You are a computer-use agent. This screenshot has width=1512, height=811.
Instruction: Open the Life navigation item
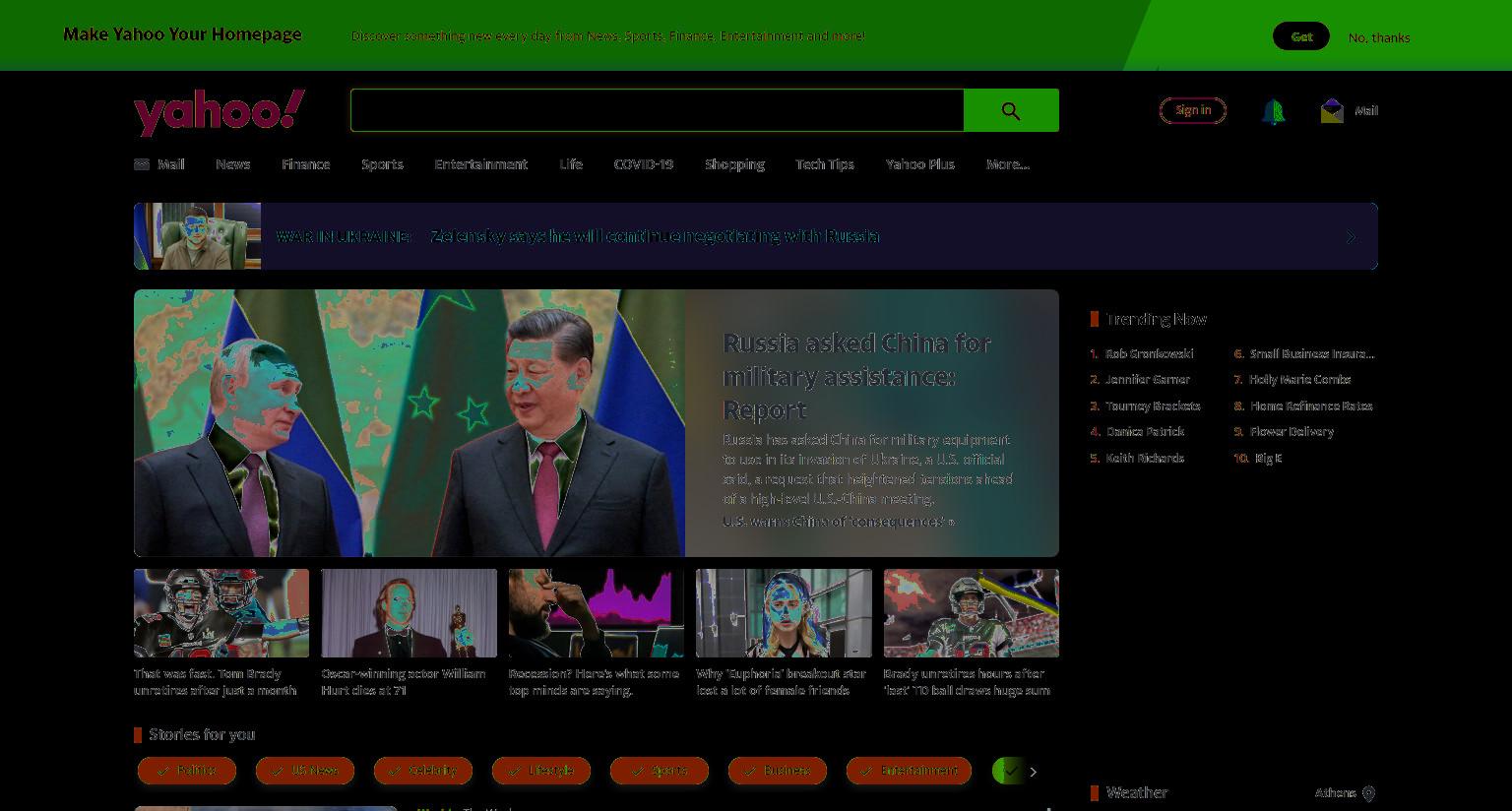[x=571, y=164]
